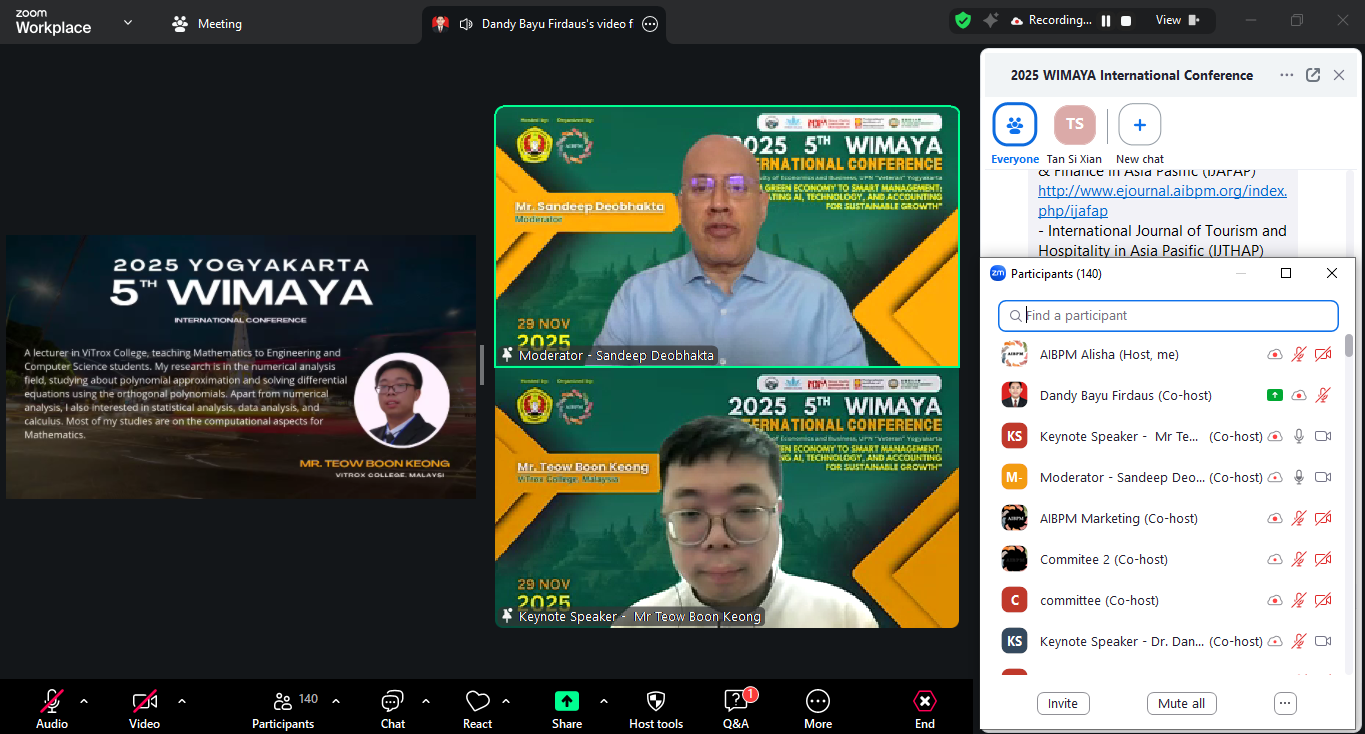The width and height of the screenshot is (1365, 734).
Task: Start a New chat with plus icon
Action: [1139, 125]
